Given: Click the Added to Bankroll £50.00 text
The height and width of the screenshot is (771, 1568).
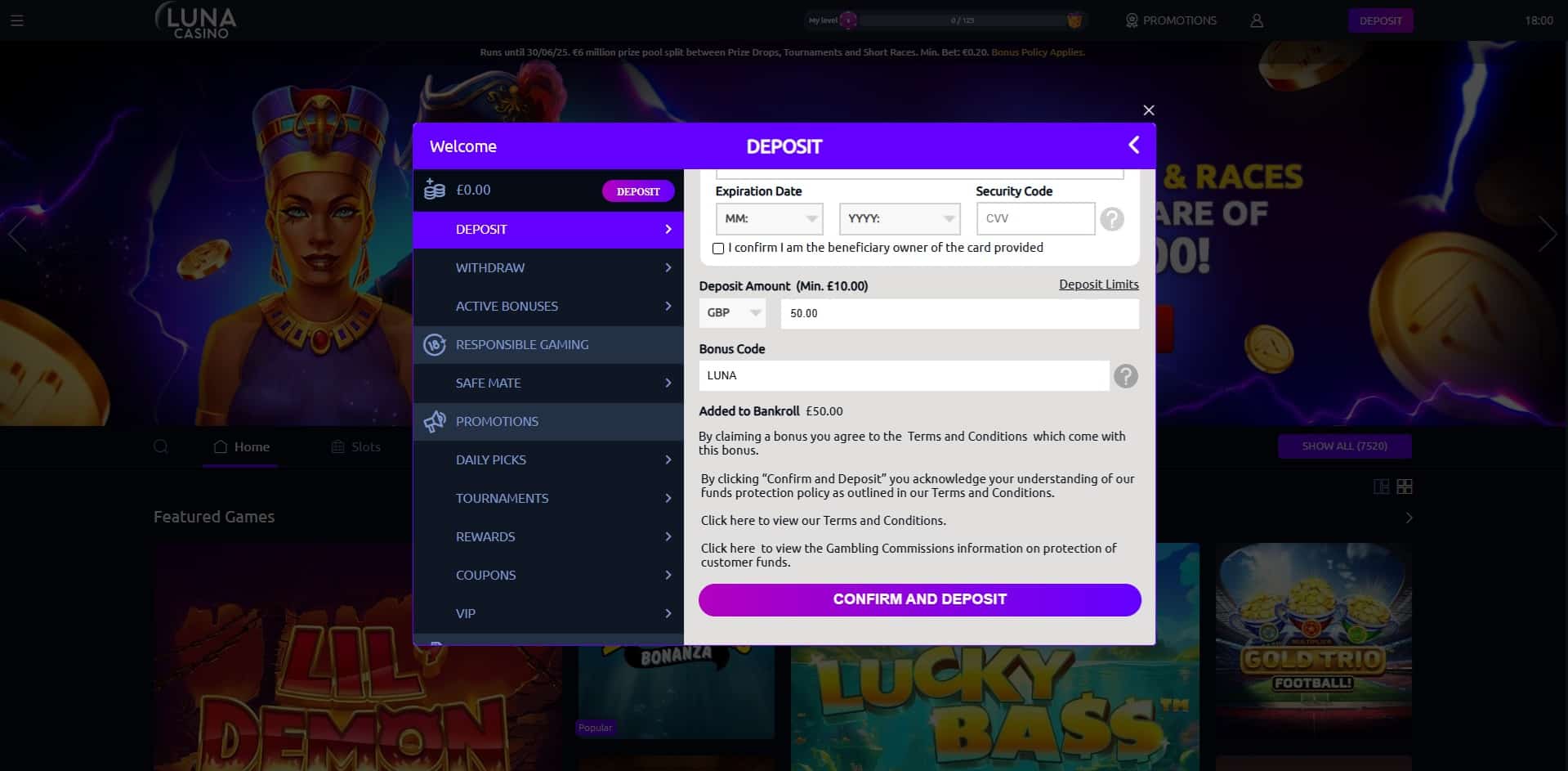Looking at the screenshot, I should 771,411.
